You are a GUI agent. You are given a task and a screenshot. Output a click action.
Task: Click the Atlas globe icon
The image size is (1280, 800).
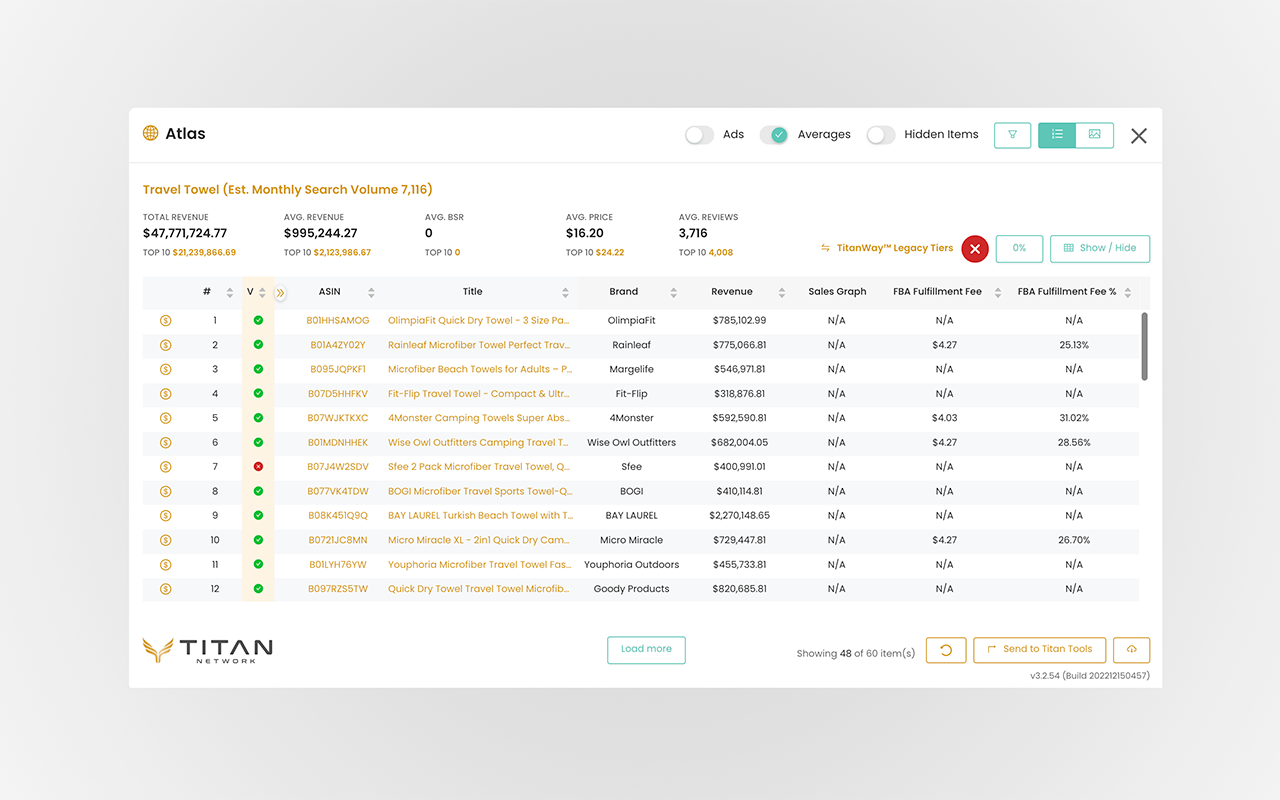pyautogui.click(x=151, y=133)
